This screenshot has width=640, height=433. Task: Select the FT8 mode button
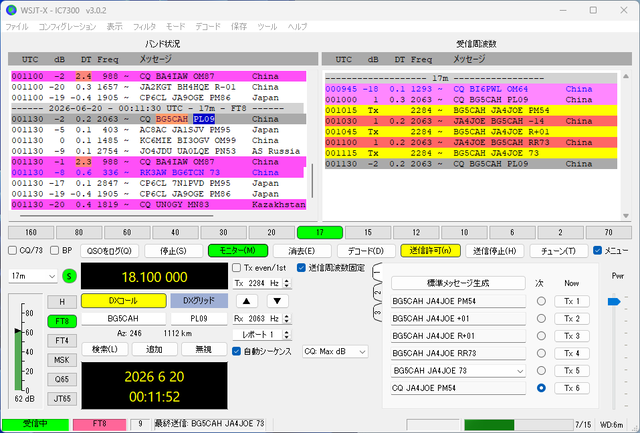(x=62, y=321)
